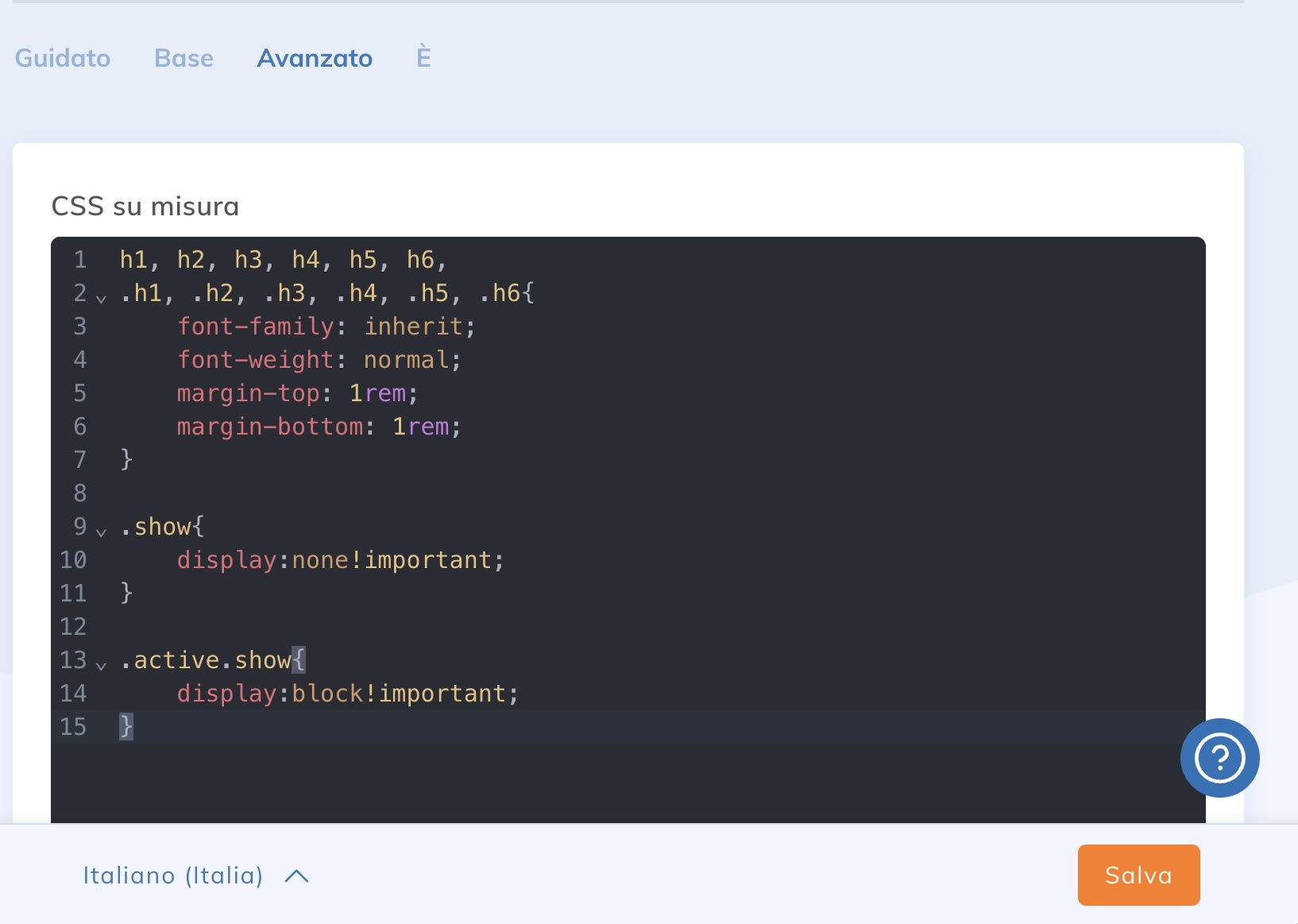Click the empty editor area below line 15
1298x924 pixels.
coord(628,783)
